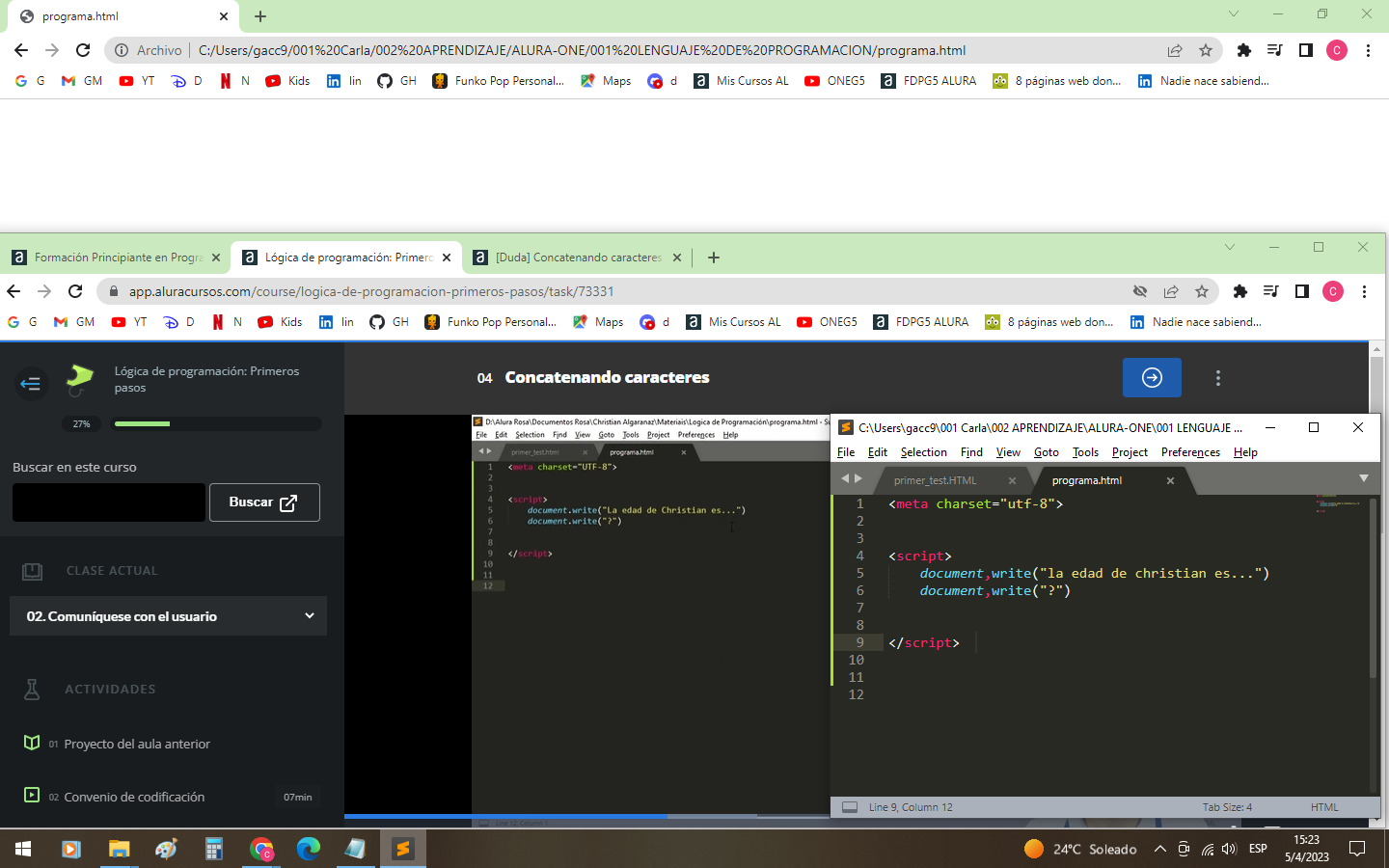Go to next activity with blue arrow button

tap(1152, 377)
